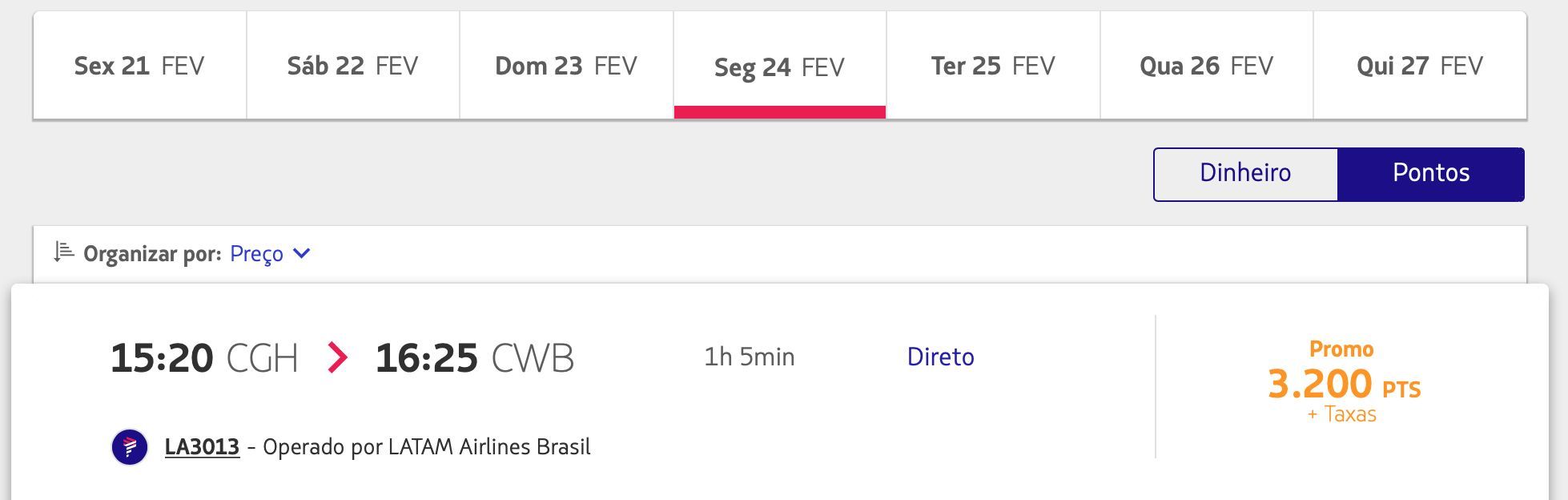1568x500 pixels.
Task: Open the LA3013 flight number link
Action: 202,447
